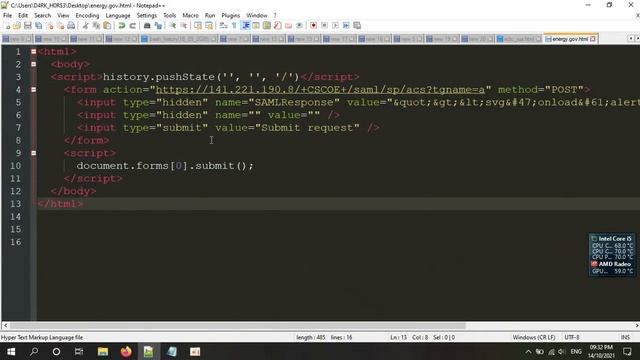
Task: Collapse the script block at line 9
Action: click(x=33, y=153)
